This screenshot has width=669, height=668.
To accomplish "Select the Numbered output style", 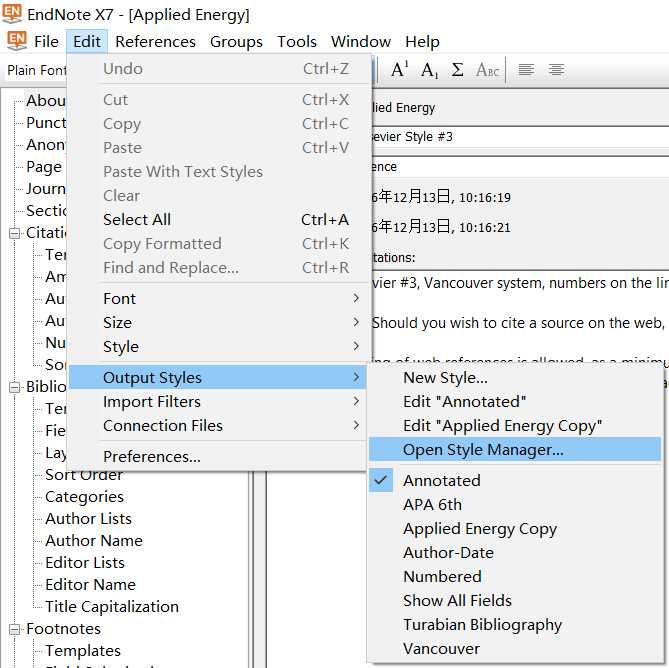I will (515, 576).
